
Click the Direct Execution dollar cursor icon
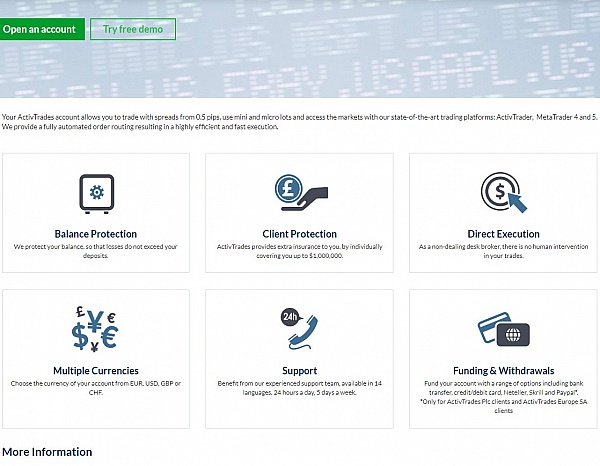click(503, 192)
